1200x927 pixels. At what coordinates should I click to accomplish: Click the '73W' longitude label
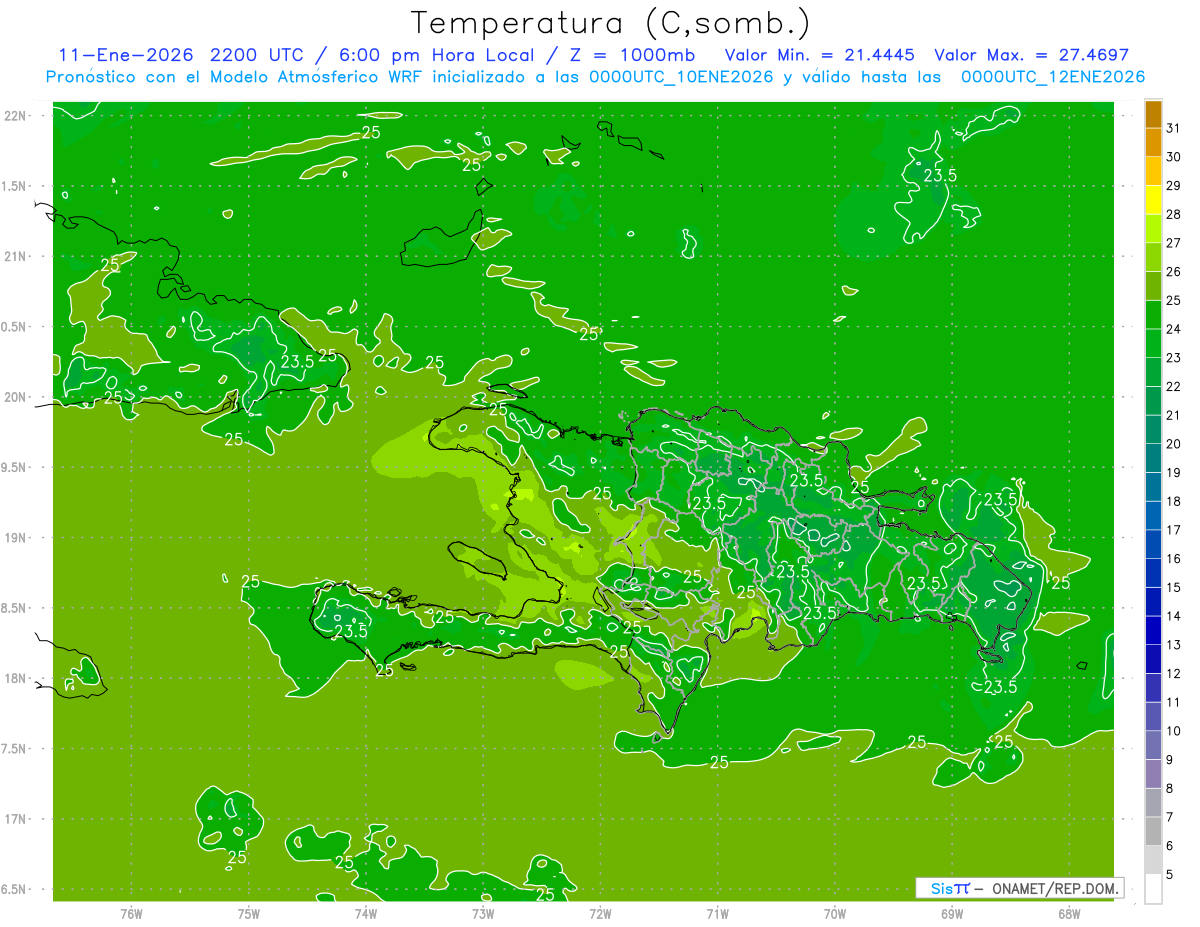click(483, 915)
